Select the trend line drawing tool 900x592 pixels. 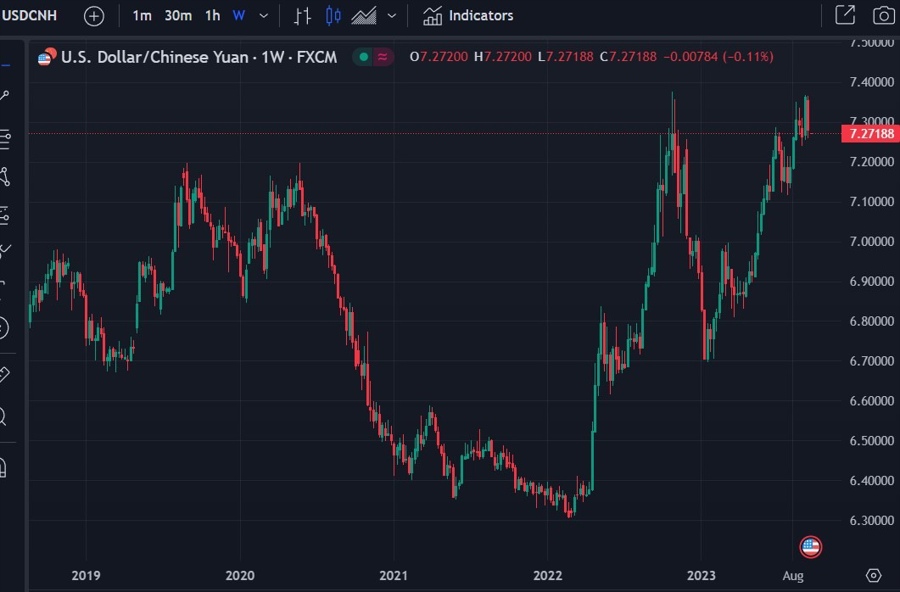coord(5,96)
